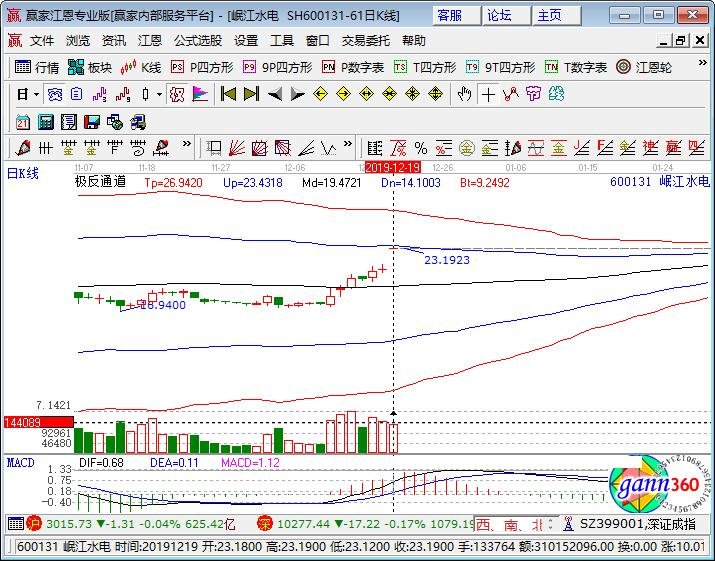Click the red 深 Shenzhen index icon
Screen dimensions: 715x561
coord(264,524)
